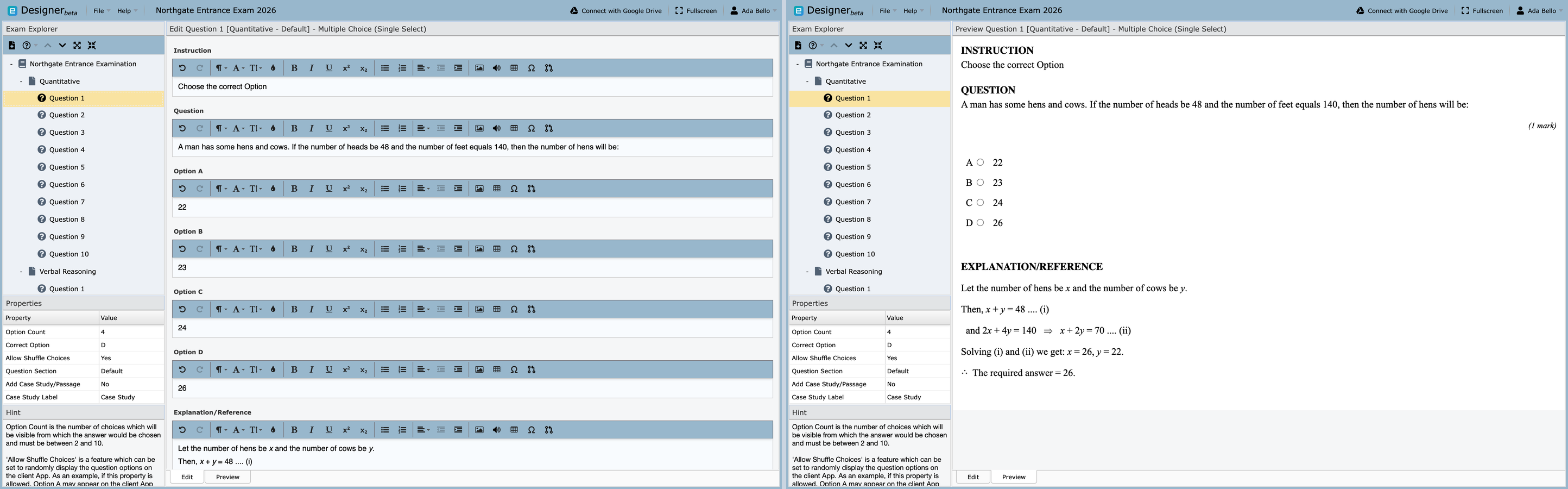Collapse Quantitative section in left explorer
1568x489 pixels.
[x=21, y=81]
